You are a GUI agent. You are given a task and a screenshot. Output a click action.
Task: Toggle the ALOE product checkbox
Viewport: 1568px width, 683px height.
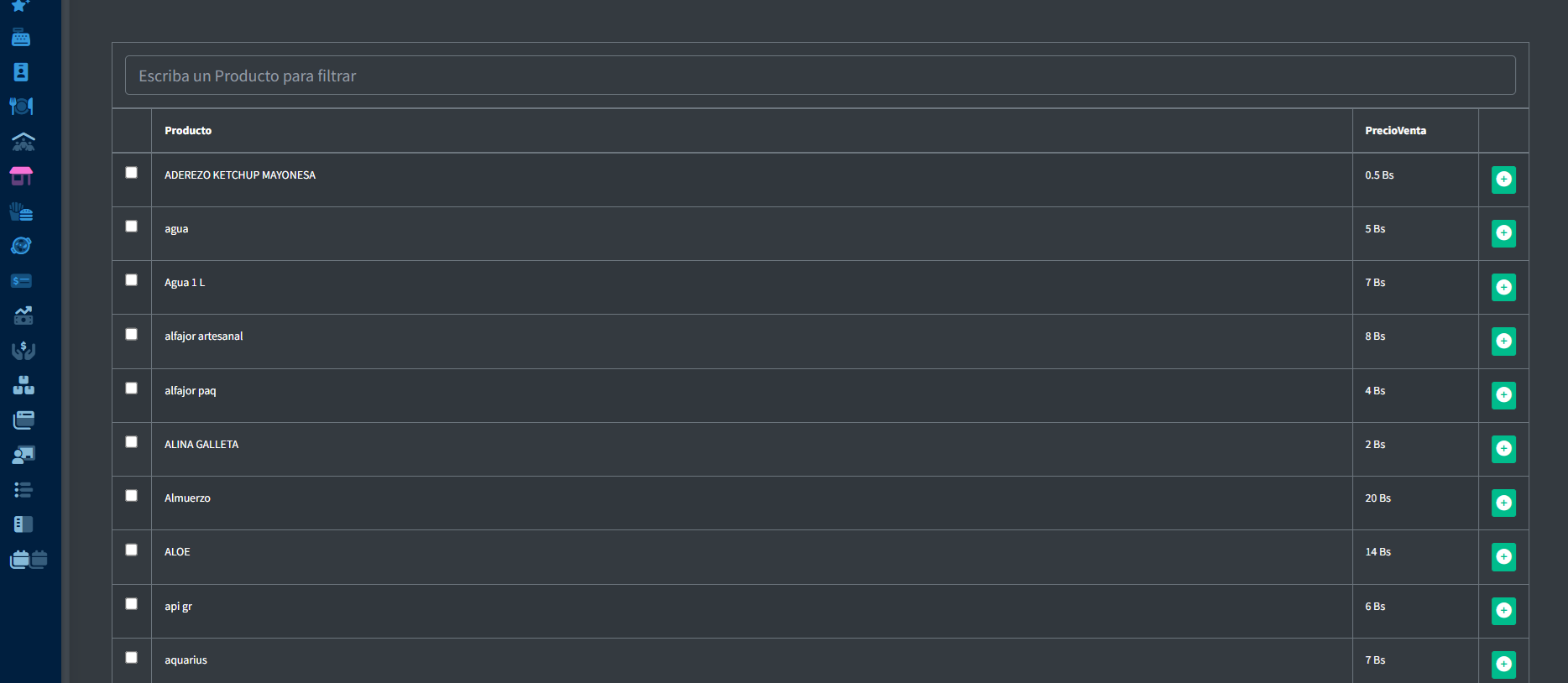coord(132,550)
